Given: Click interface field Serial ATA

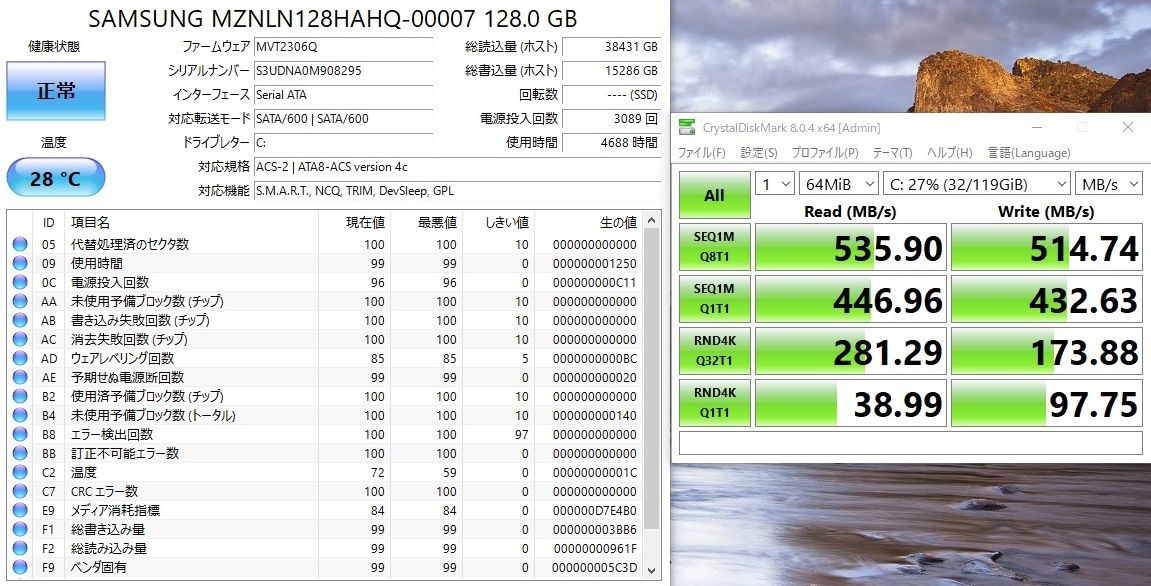Looking at the screenshot, I should pos(344,95).
